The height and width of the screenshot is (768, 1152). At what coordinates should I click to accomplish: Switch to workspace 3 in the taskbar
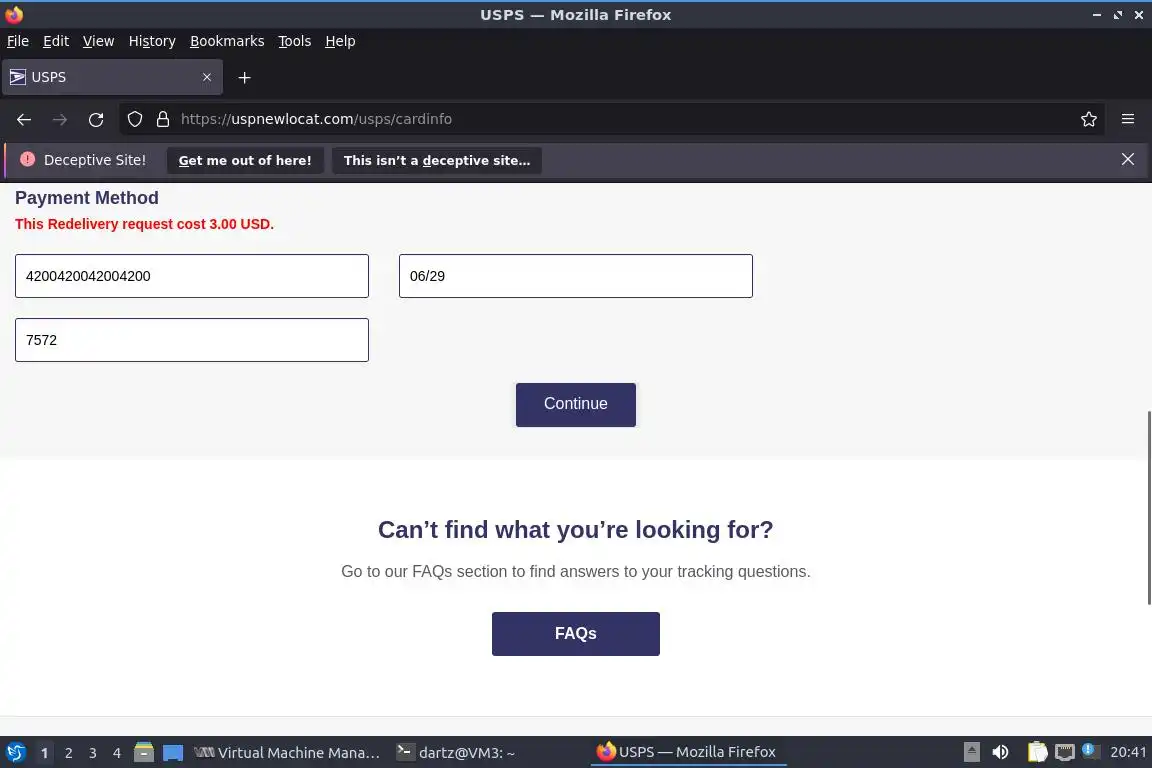point(93,753)
